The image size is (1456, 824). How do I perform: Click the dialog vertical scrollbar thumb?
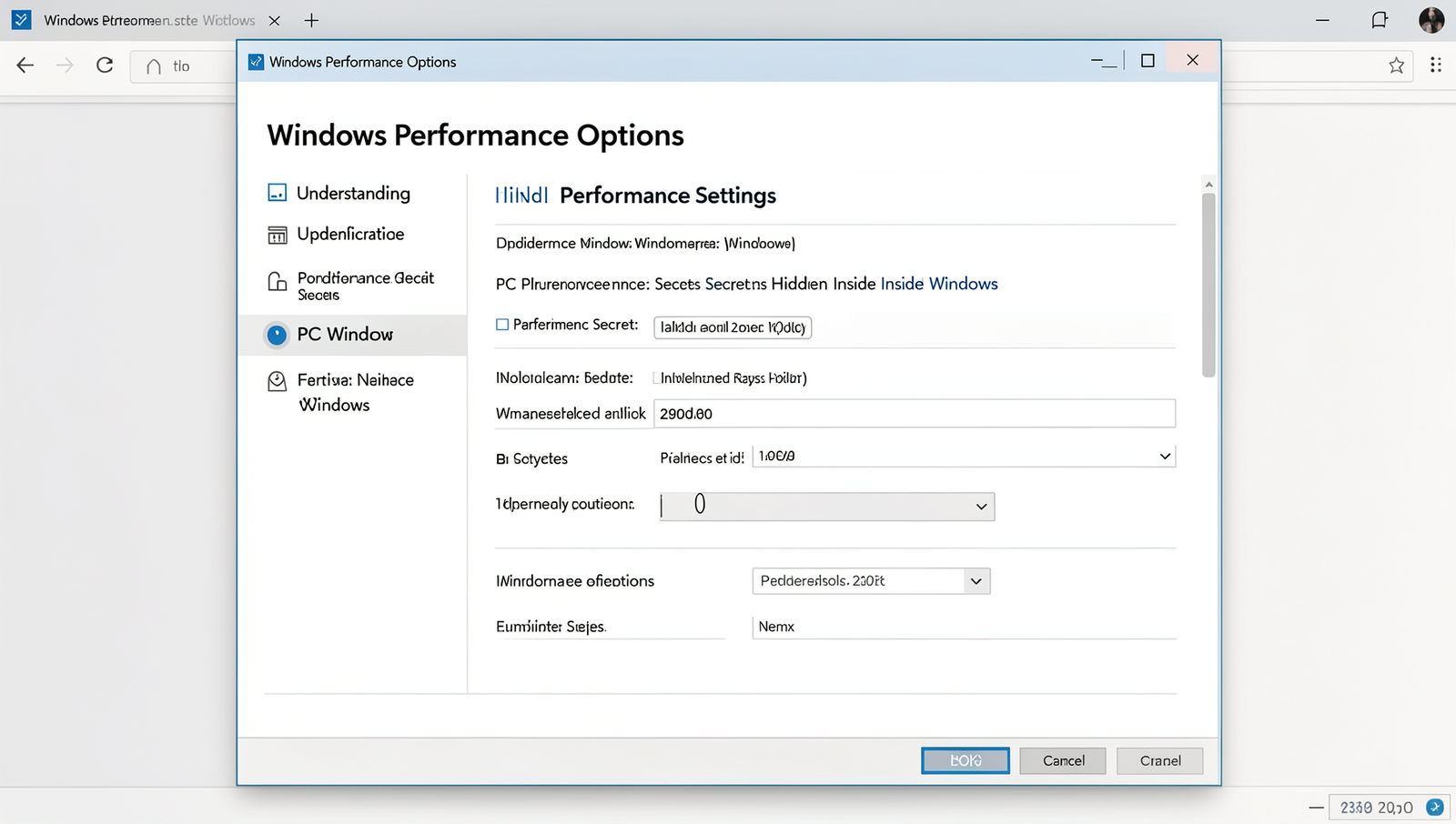point(1208,285)
